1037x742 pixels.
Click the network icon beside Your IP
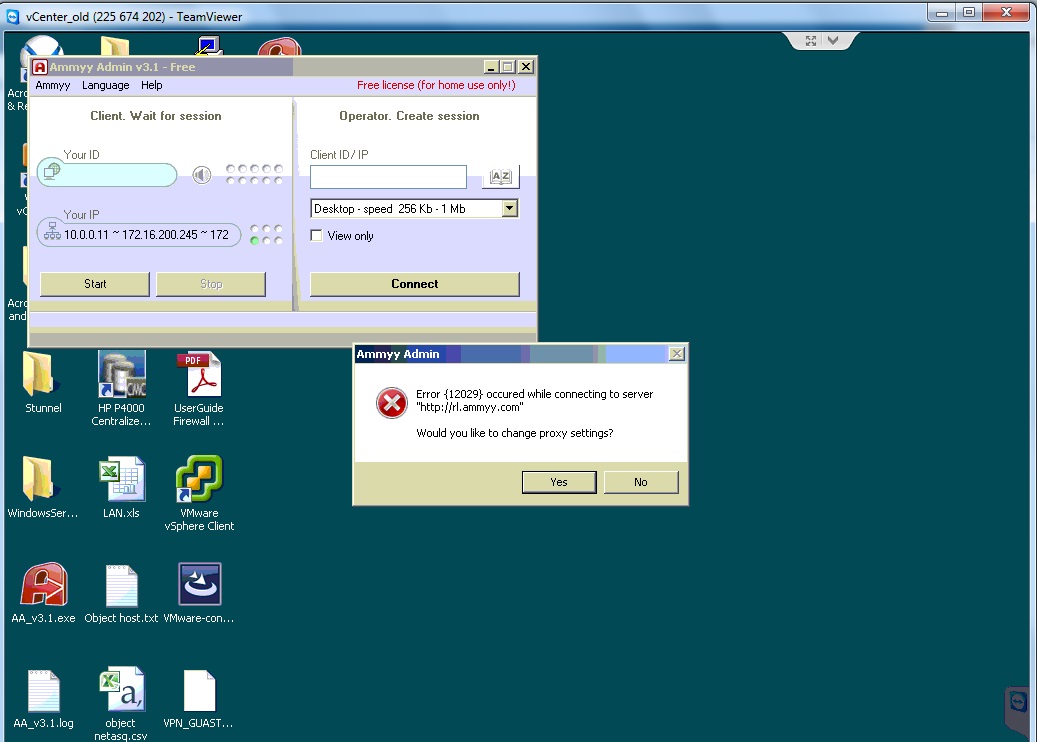pyautogui.click(x=52, y=232)
